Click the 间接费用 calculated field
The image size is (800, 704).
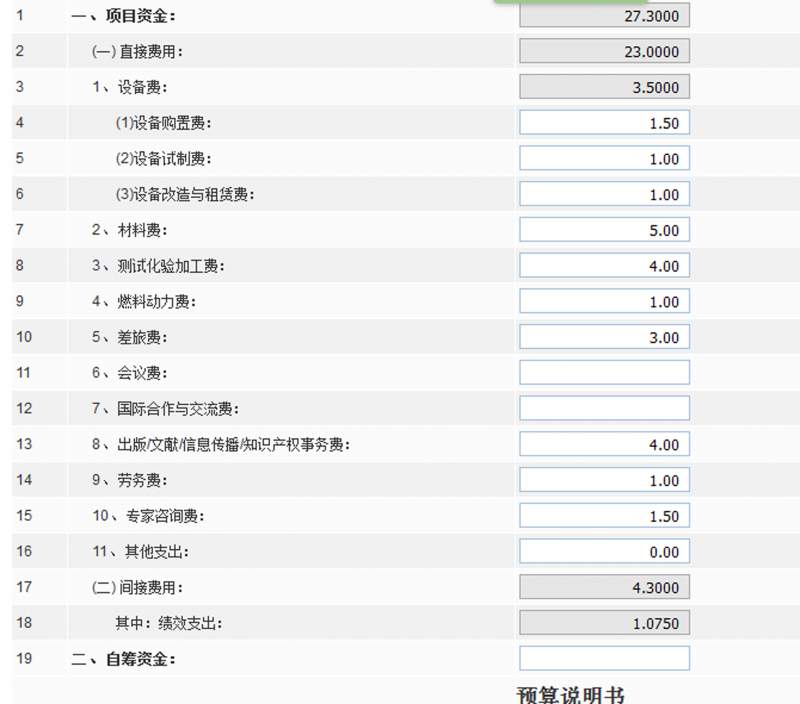pyautogui.click(x=605, y=587)
